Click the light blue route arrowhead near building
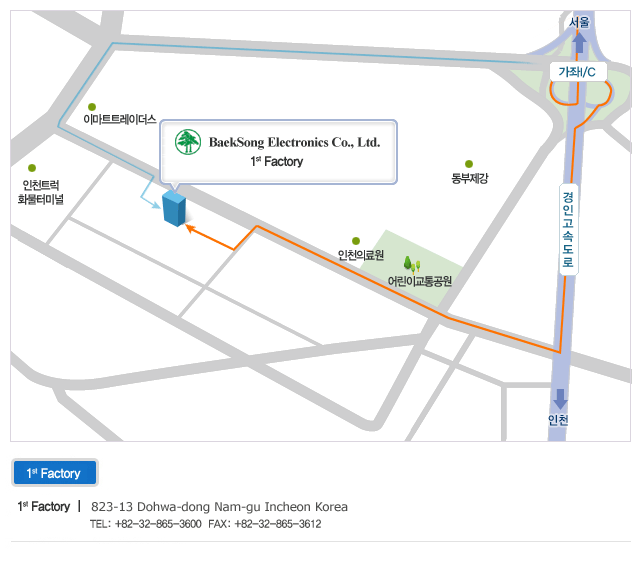 [156, 205]
